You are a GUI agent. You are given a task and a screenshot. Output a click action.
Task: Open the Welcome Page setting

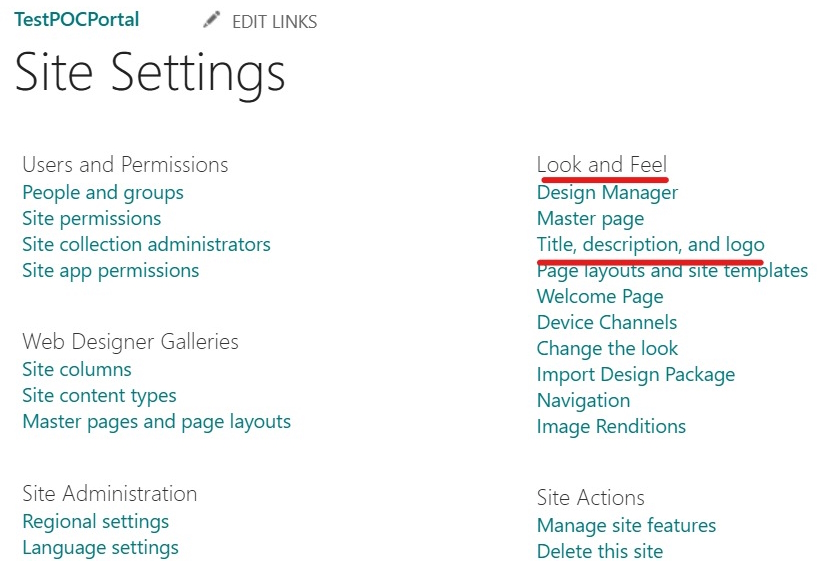tap(600, 296)
